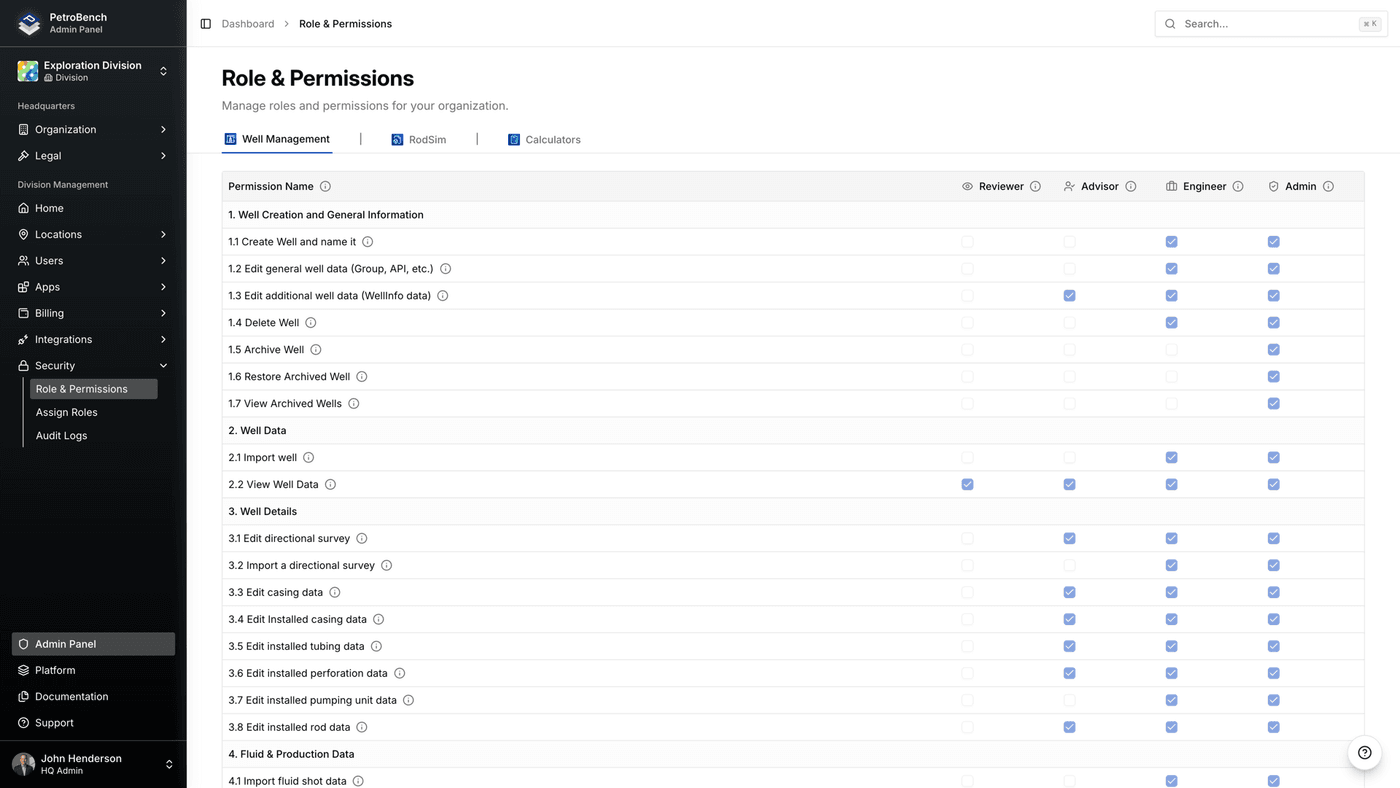Click the Reviewer eye column icon
The width and height of the screenshot is (1400, 788).
(967, 186)
